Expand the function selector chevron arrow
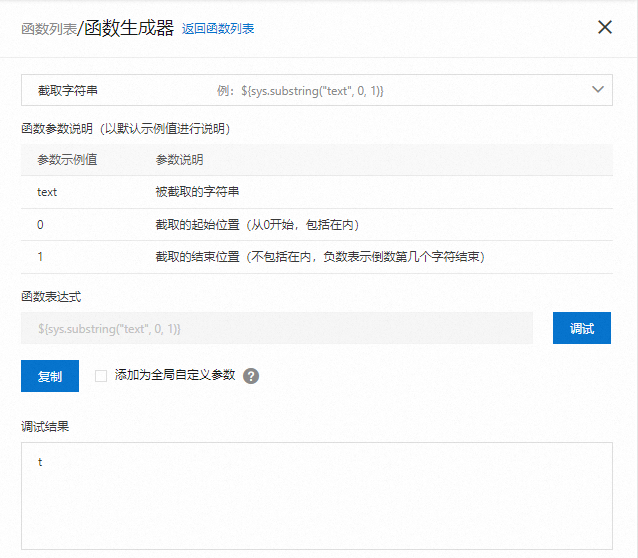The image size is (638, 558). 597,89
